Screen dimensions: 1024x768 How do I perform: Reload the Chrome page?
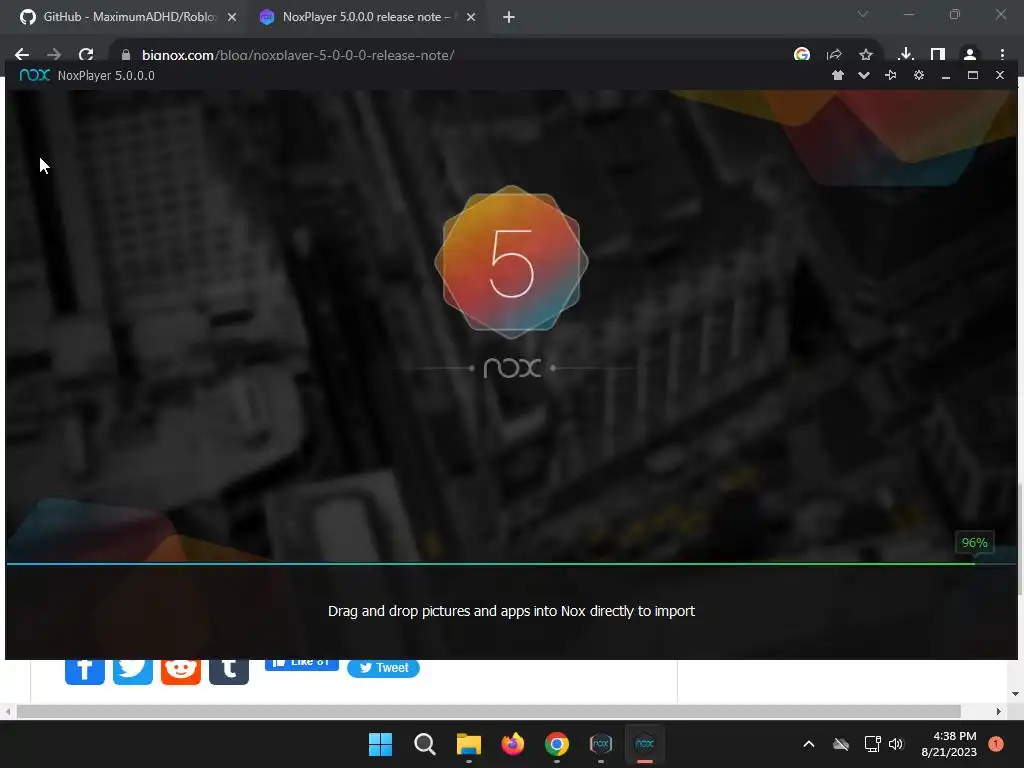[x=86, y=55]
